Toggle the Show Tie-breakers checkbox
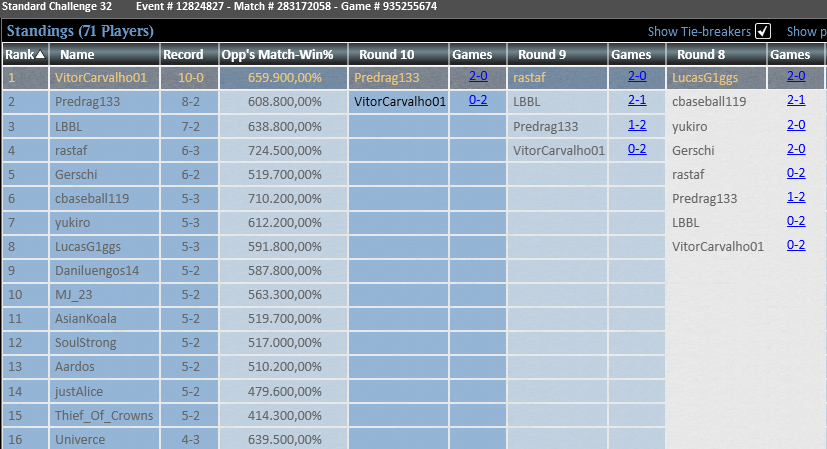The width and height of the screenshot is (827, 449). point(763,31)
